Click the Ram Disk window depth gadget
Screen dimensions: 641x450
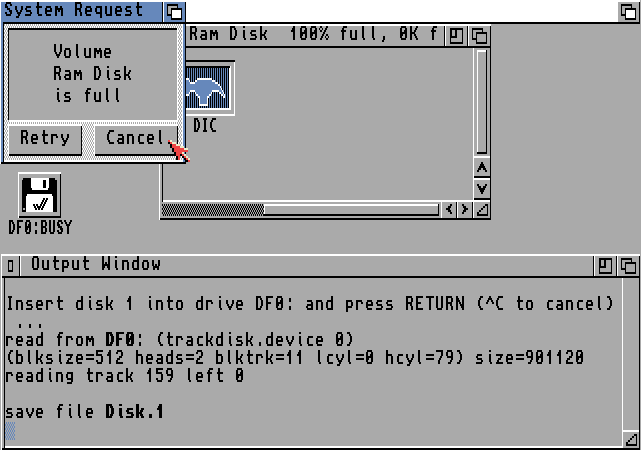(479, 36)
